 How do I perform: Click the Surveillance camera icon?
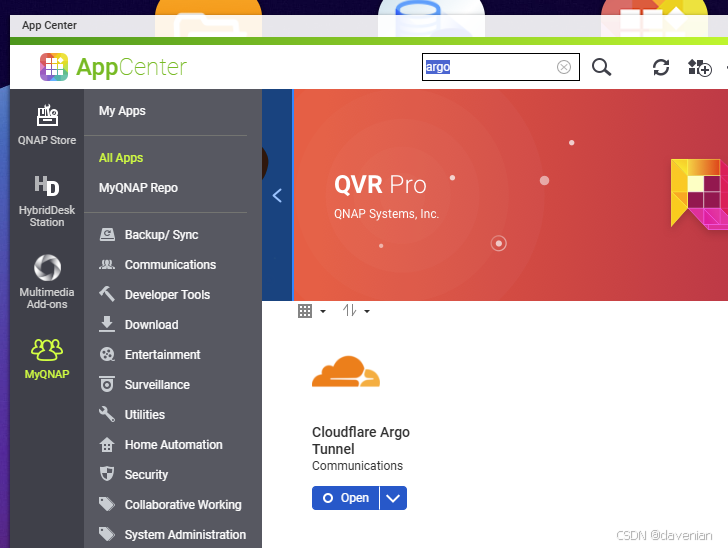(x=107, y=384)
